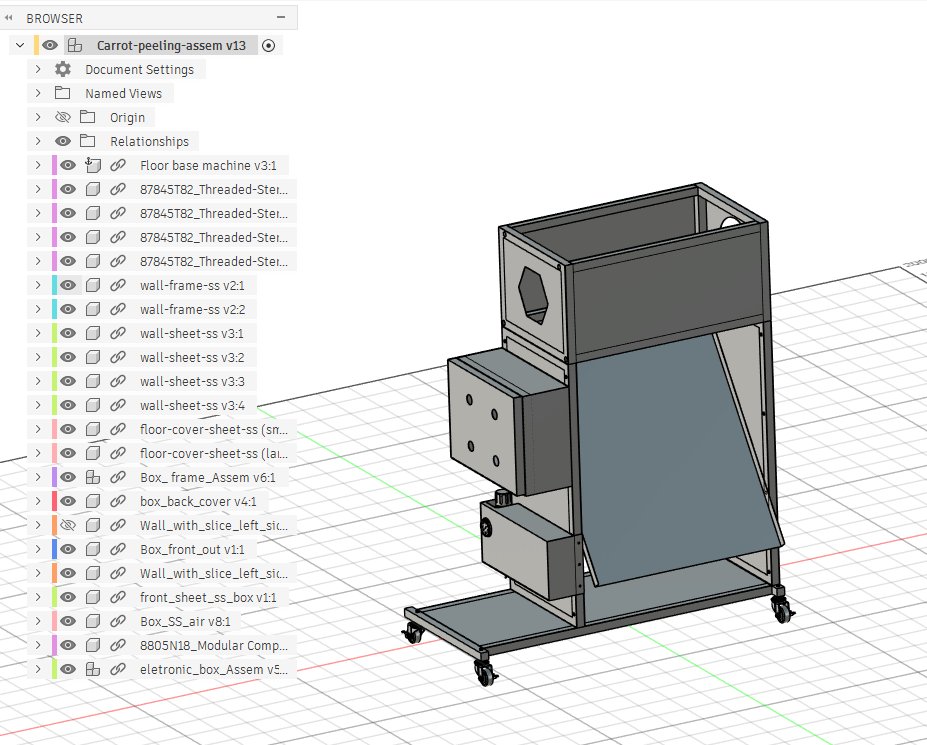Click the Named Views folder icon
Image resolution: width=927 pixels, height=745 pixels.
point(63,93)
